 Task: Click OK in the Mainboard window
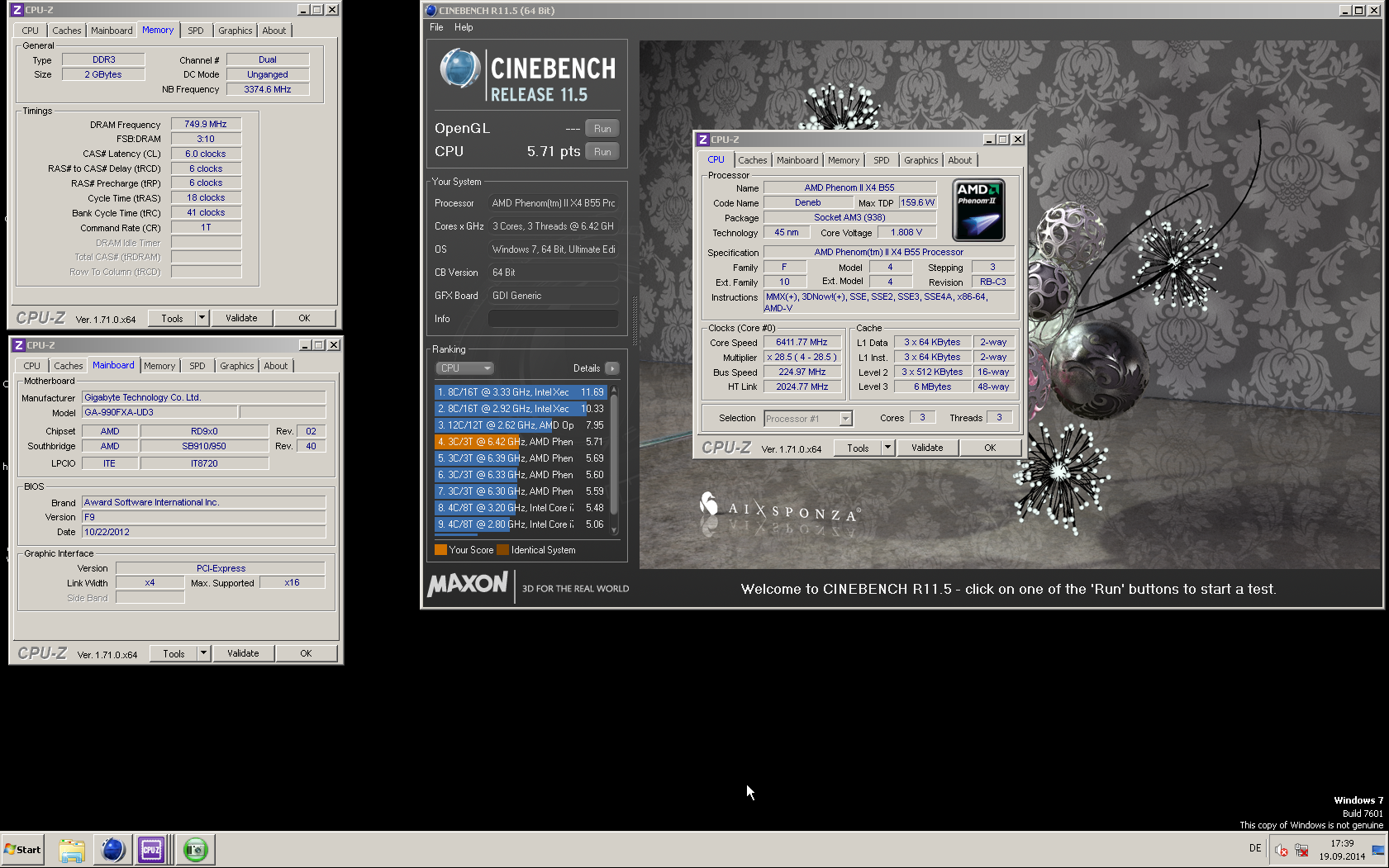[306, 653]
